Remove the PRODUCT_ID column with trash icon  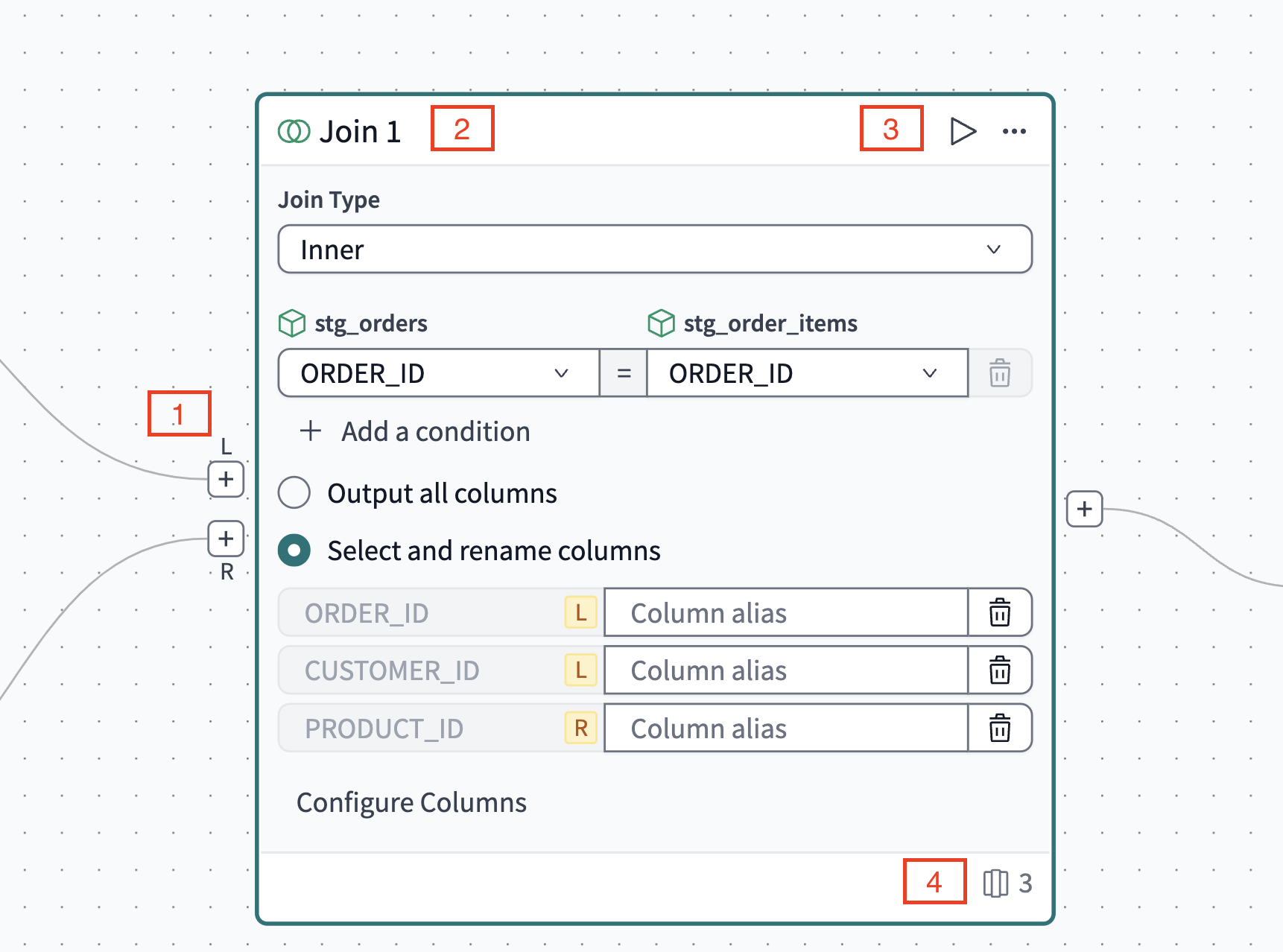(1000, 729)
